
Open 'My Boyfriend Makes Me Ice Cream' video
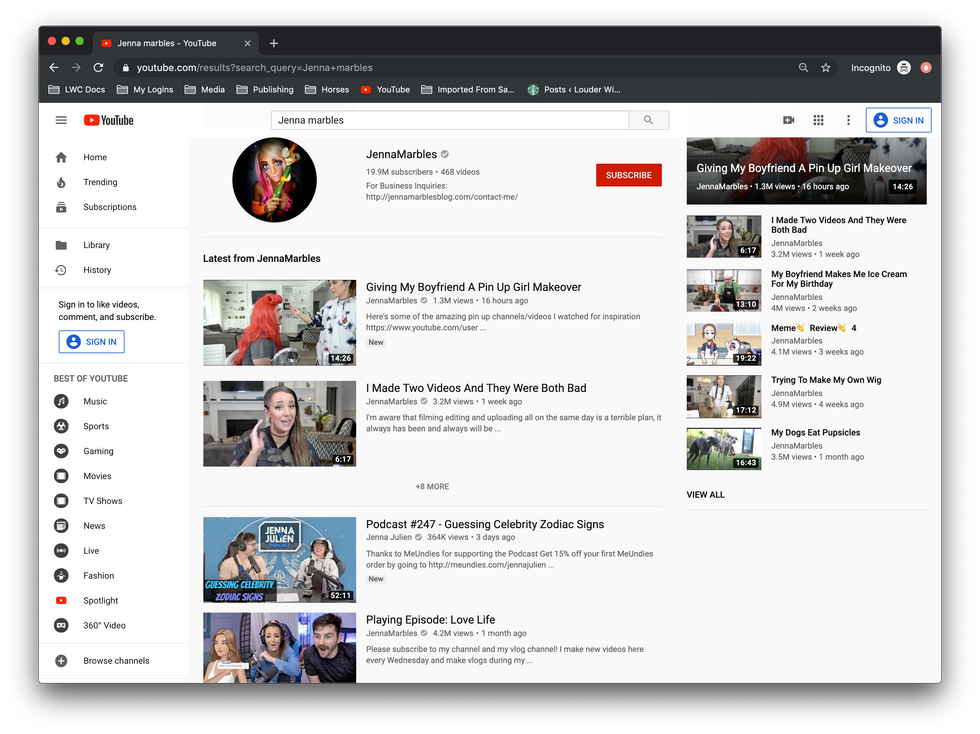coord(839,279)
